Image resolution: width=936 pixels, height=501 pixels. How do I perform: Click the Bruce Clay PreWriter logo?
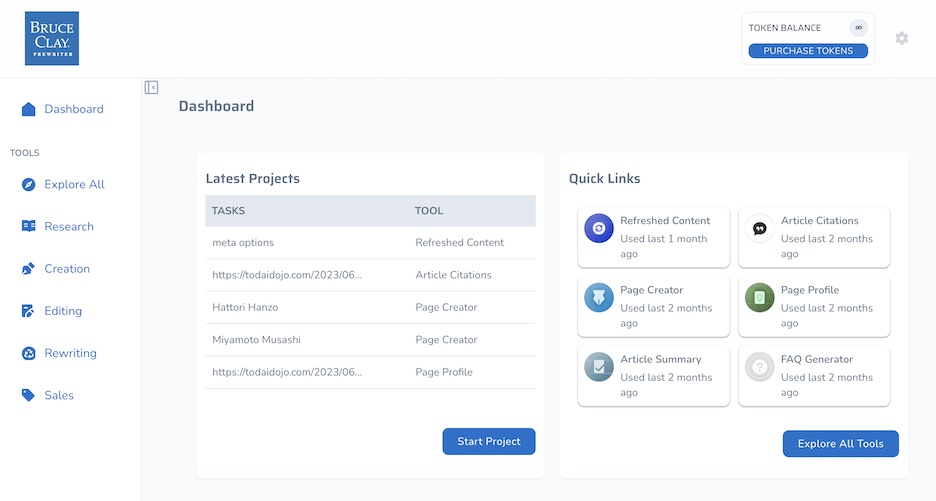coord(52,39)
